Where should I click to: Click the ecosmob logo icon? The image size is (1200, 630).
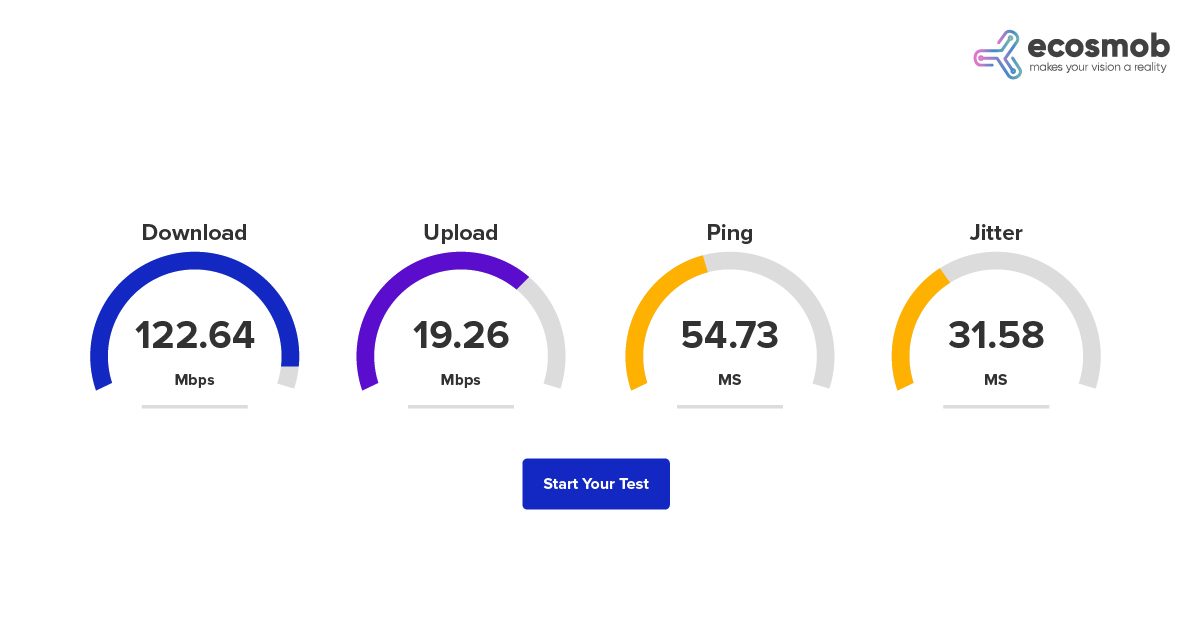point(997,54)
